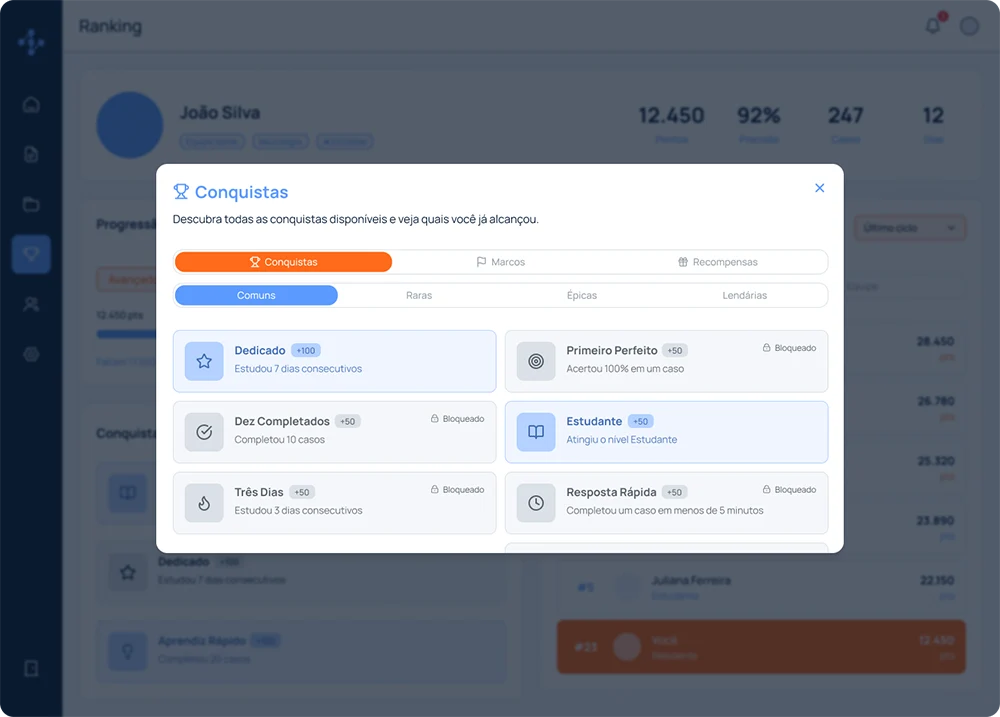Select the Lendárias rarity filter

coord(744,295)
